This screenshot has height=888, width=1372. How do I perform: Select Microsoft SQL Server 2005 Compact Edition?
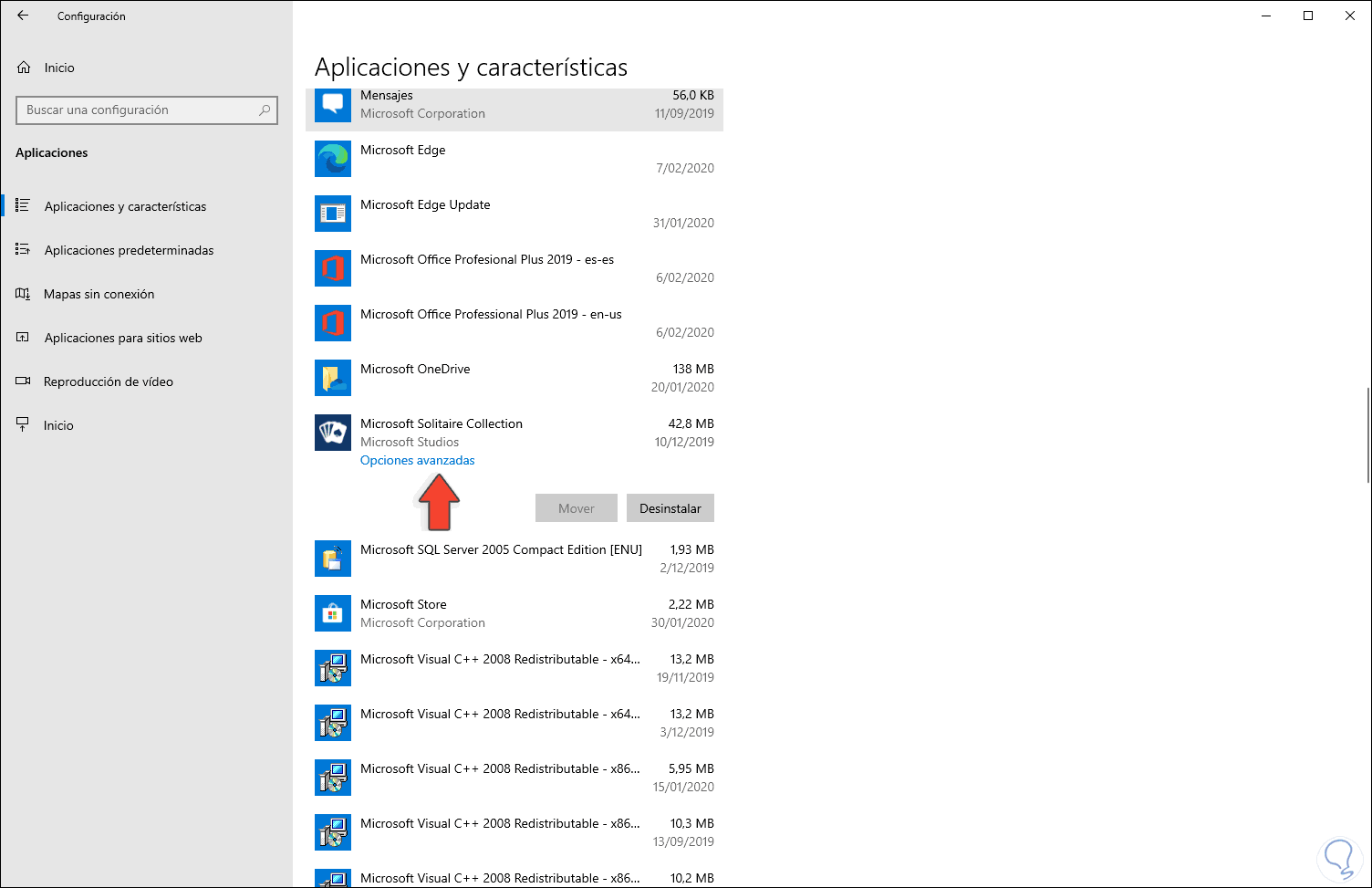[514, 559]
